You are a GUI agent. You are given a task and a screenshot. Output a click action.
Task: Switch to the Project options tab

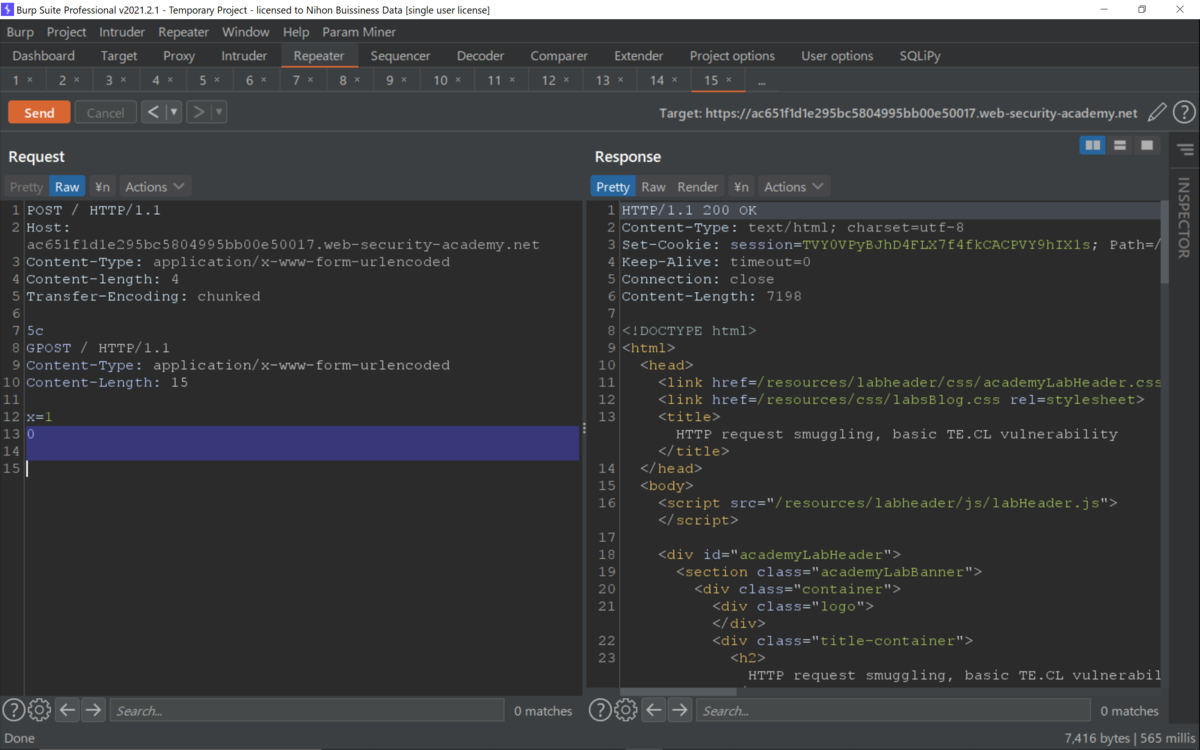[732, 56]
